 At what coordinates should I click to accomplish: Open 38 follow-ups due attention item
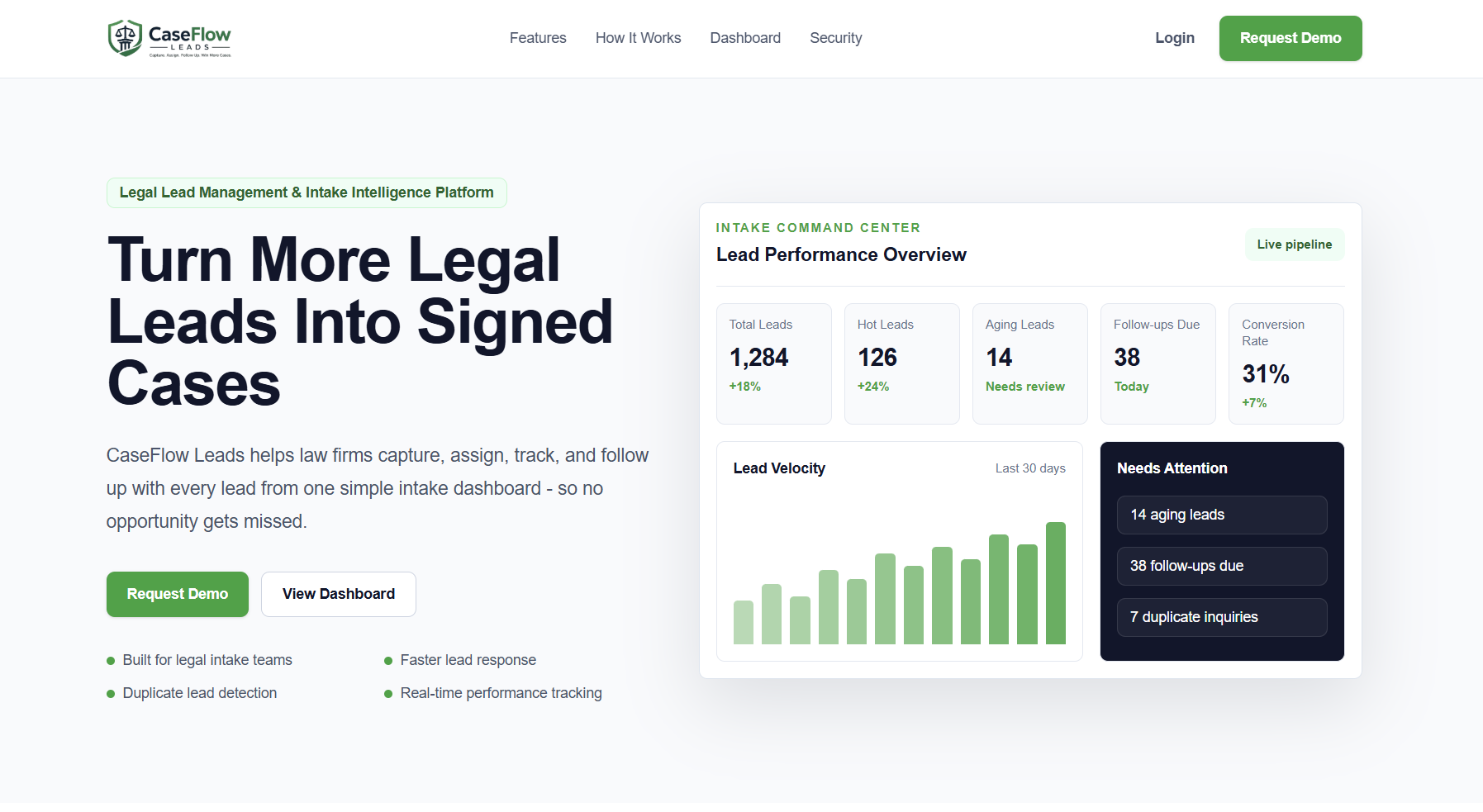pyautogui.click(x=1222, y=566)
